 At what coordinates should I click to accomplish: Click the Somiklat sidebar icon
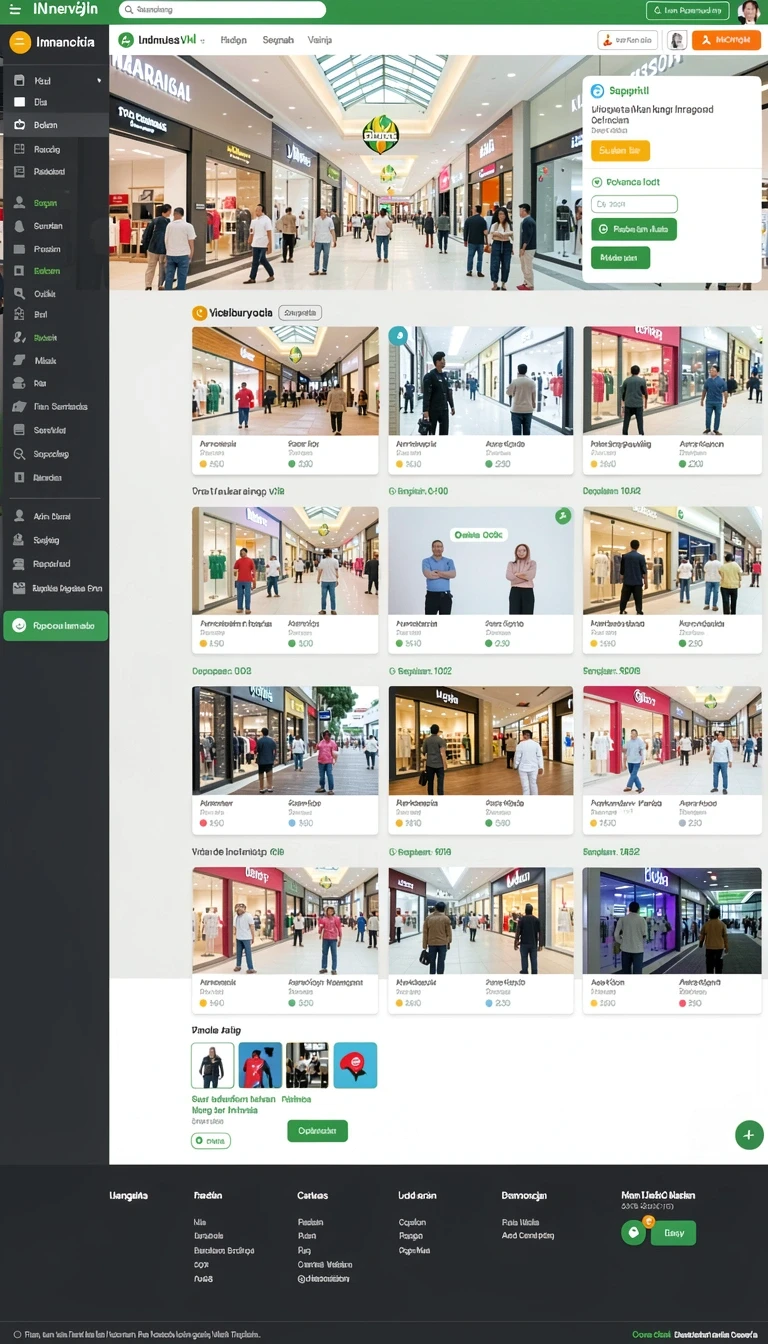pos(19,430)
